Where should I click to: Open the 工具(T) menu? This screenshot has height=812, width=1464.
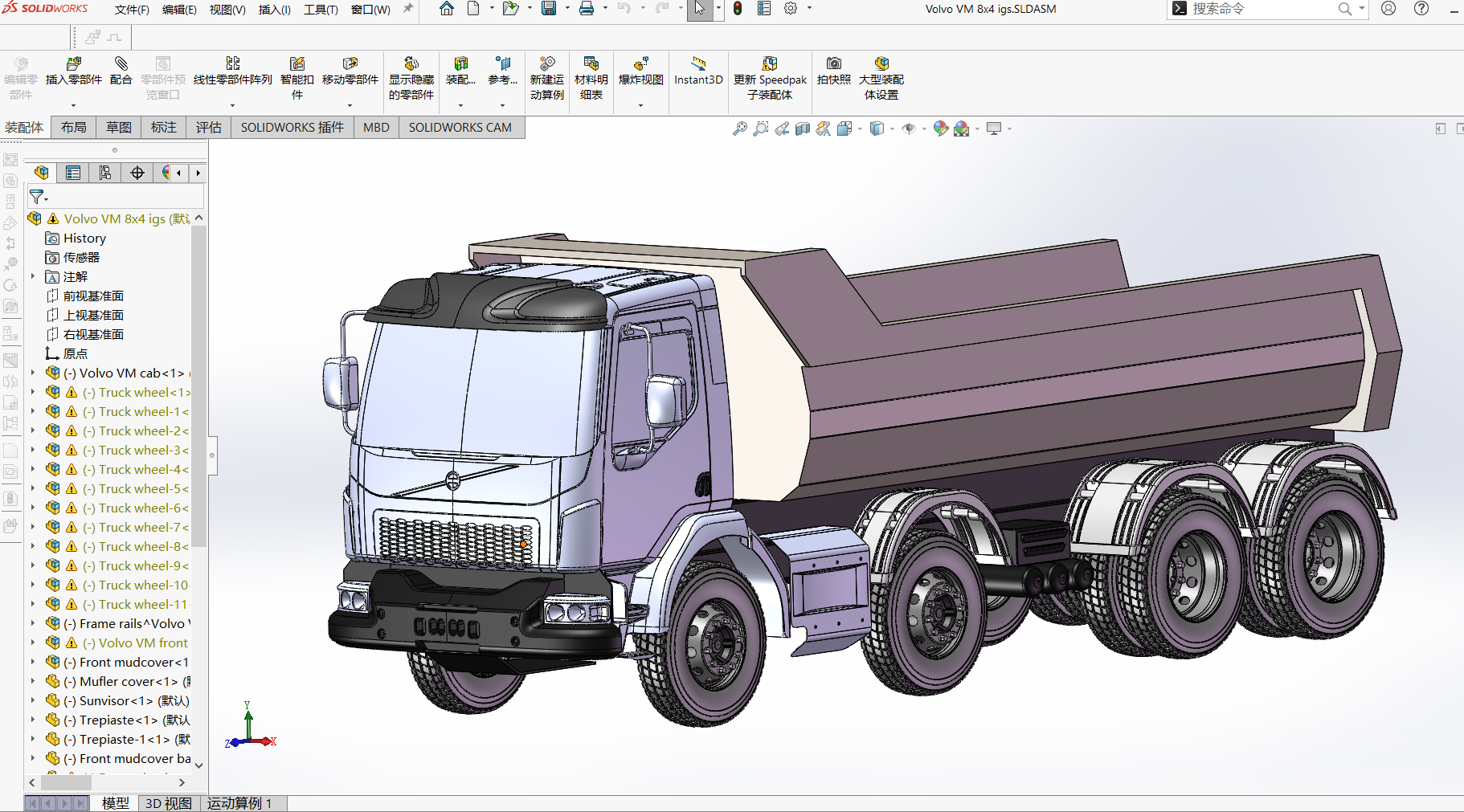(x=321, y=10)
